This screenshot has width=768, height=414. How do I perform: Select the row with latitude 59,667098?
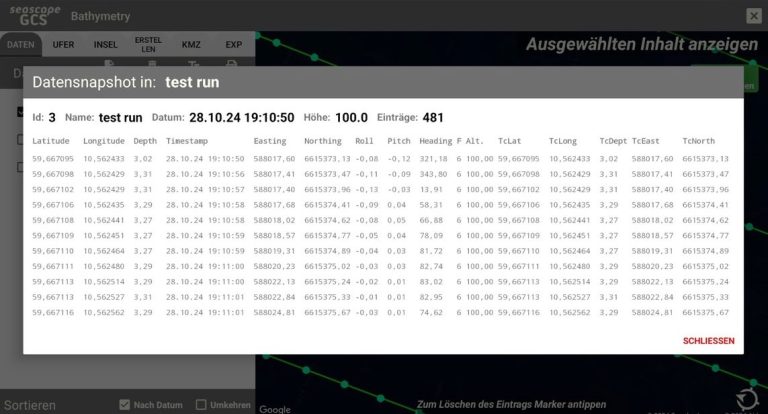(381, 174)
